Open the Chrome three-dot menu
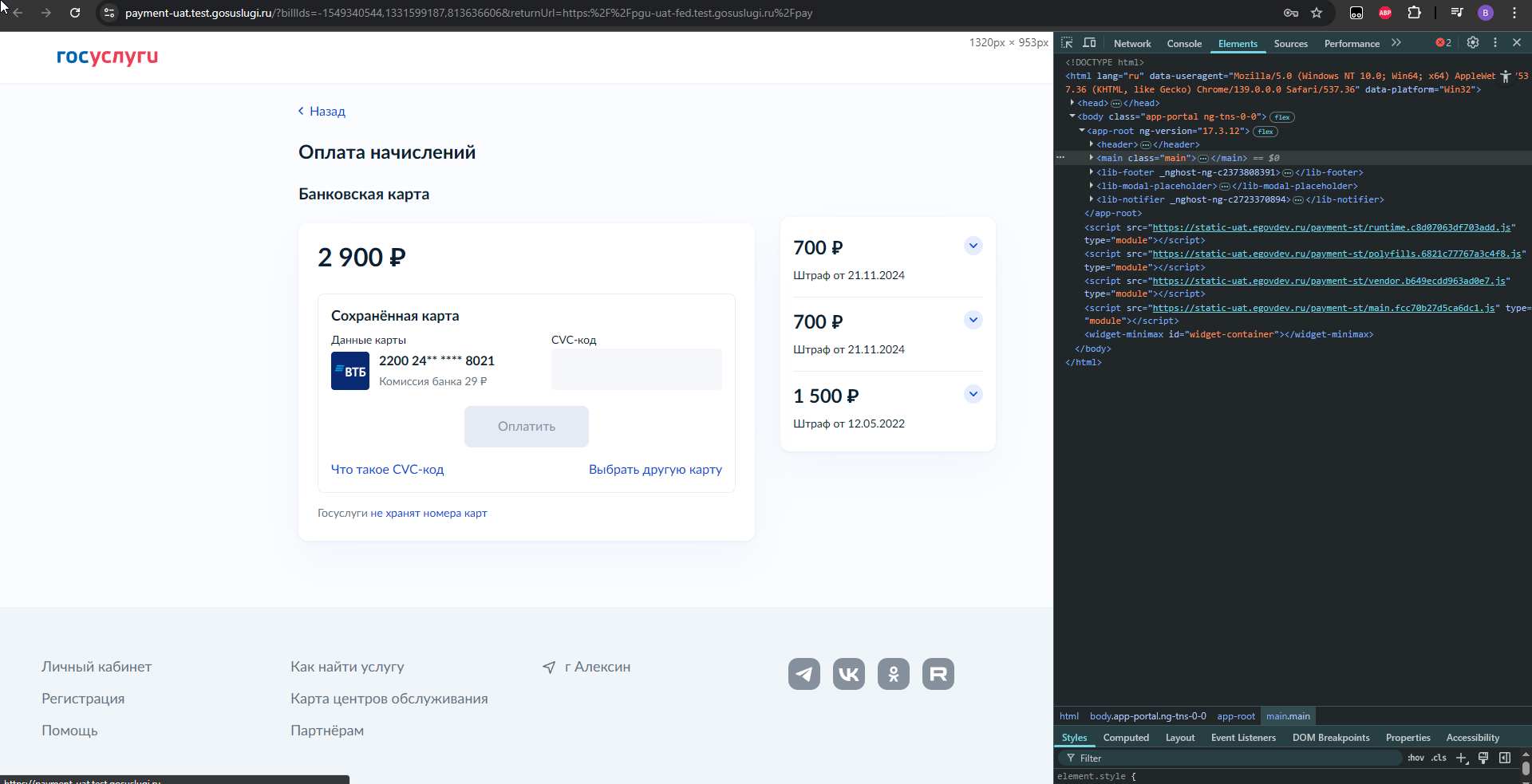 tap(1514, 13)
